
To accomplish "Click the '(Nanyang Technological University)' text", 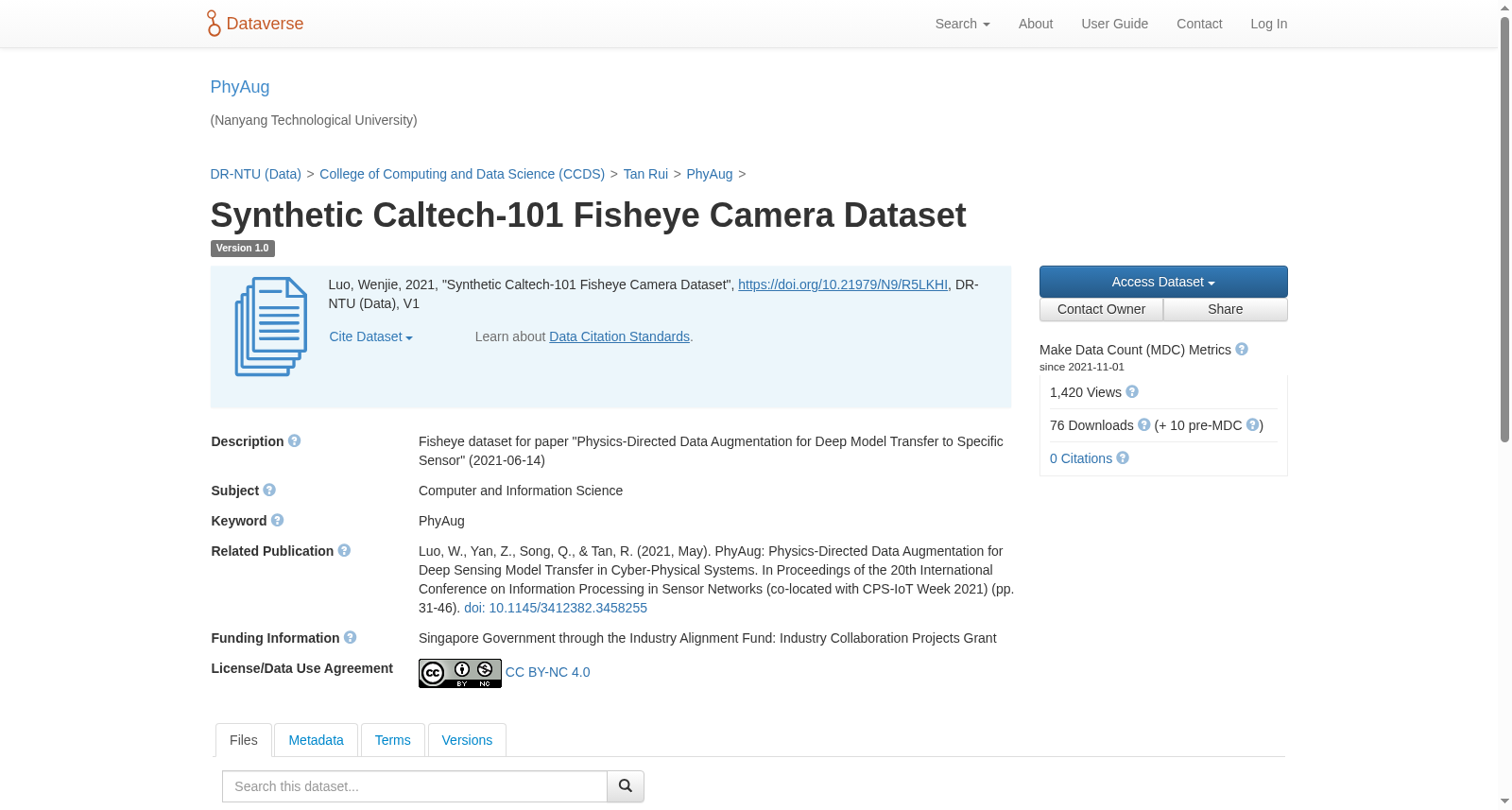I will [x=314, y=120].
